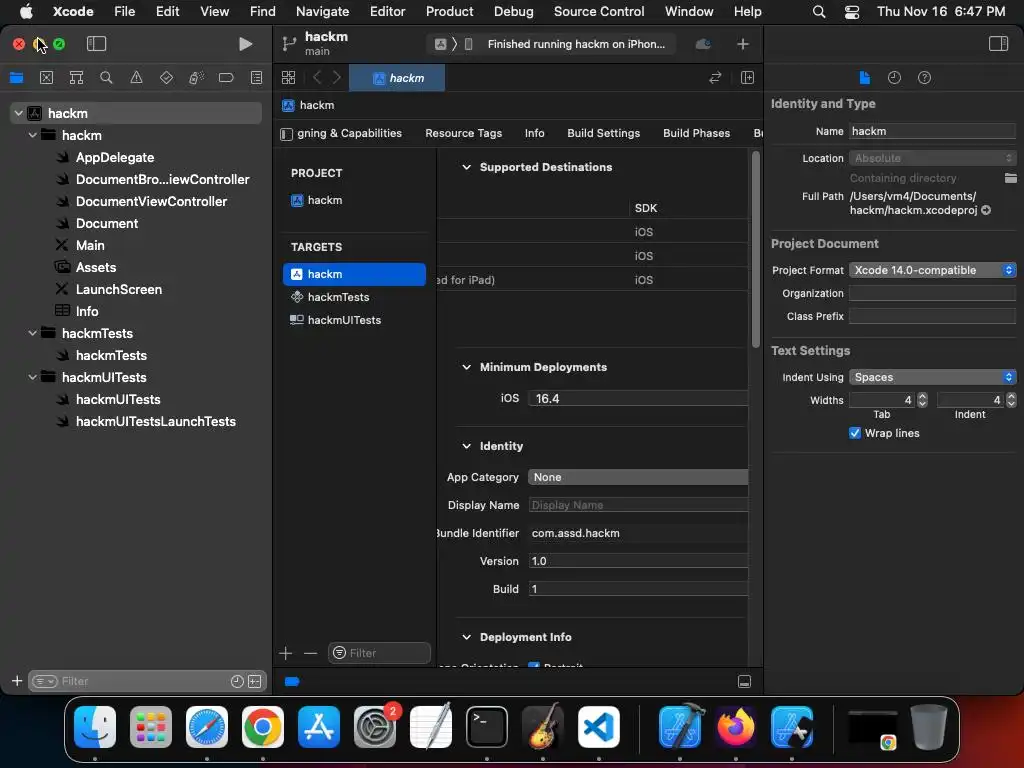Open the related items grid menu

pos(288,78)
